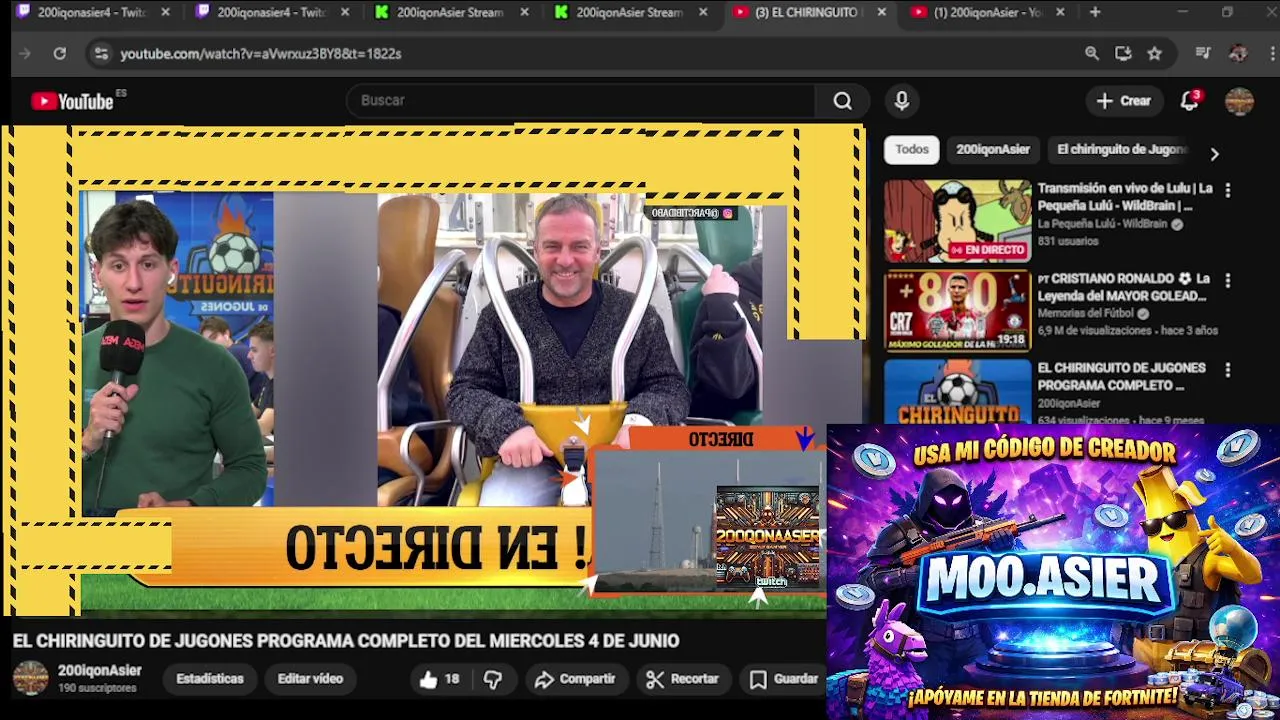Viewport: 1280px width, 720px height.
Task: Select the Todos filter chip
Action: (911, 150)
